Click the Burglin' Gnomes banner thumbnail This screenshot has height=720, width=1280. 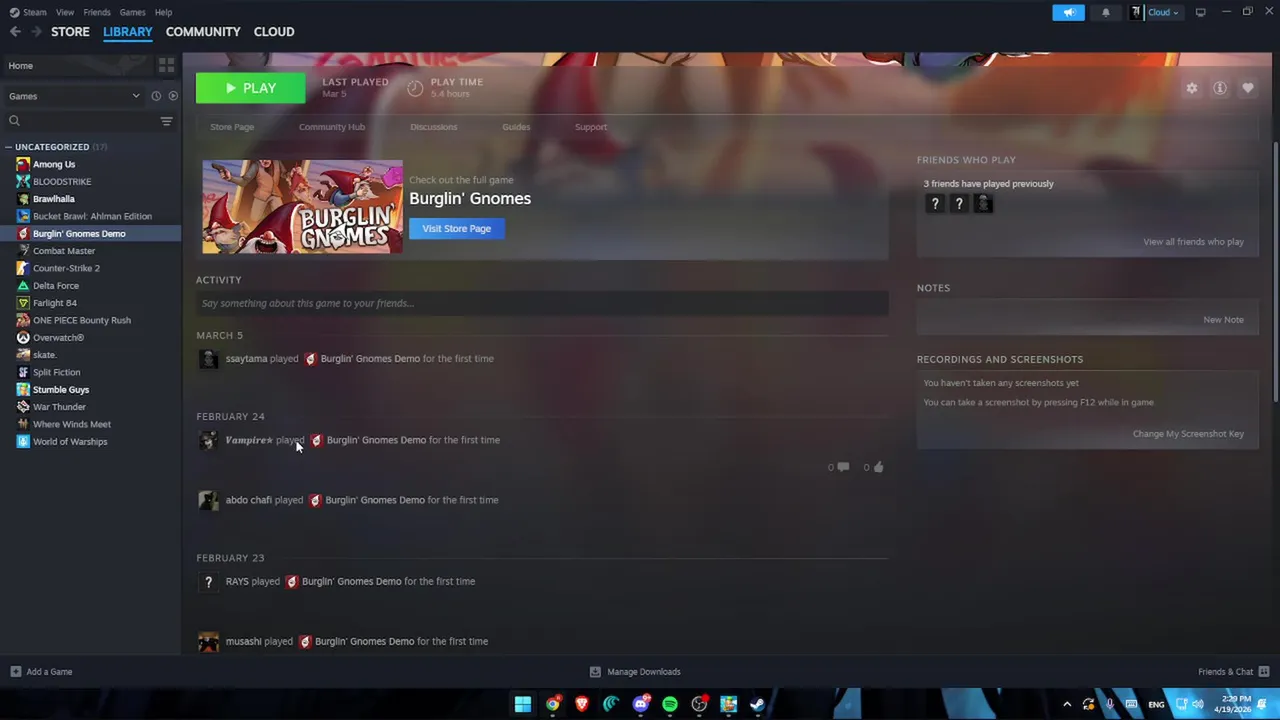302,206
